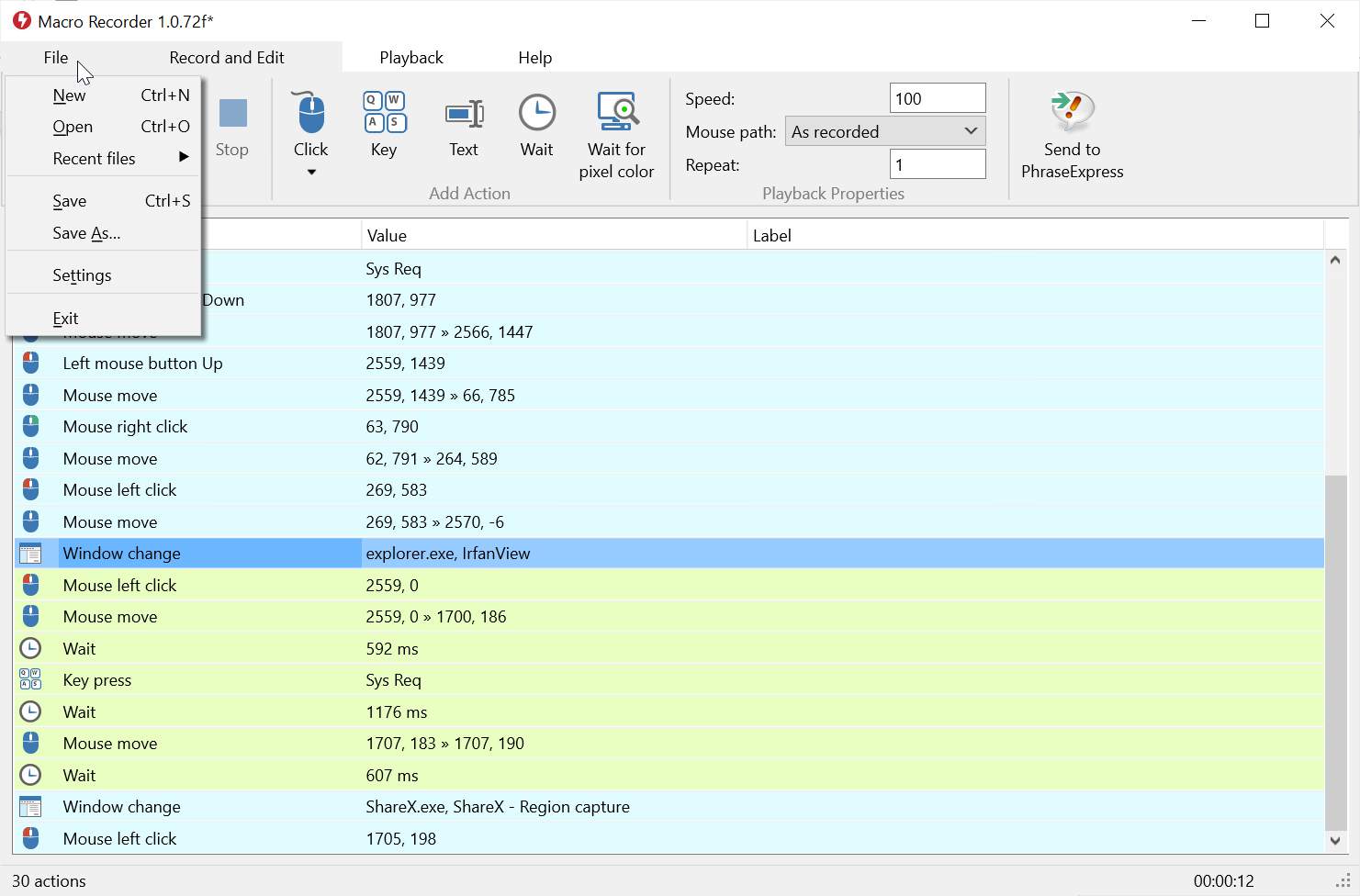Screen dimensions: 1360x896
Task: Open the Mouse path combo box
Action: tap(885, 131)
